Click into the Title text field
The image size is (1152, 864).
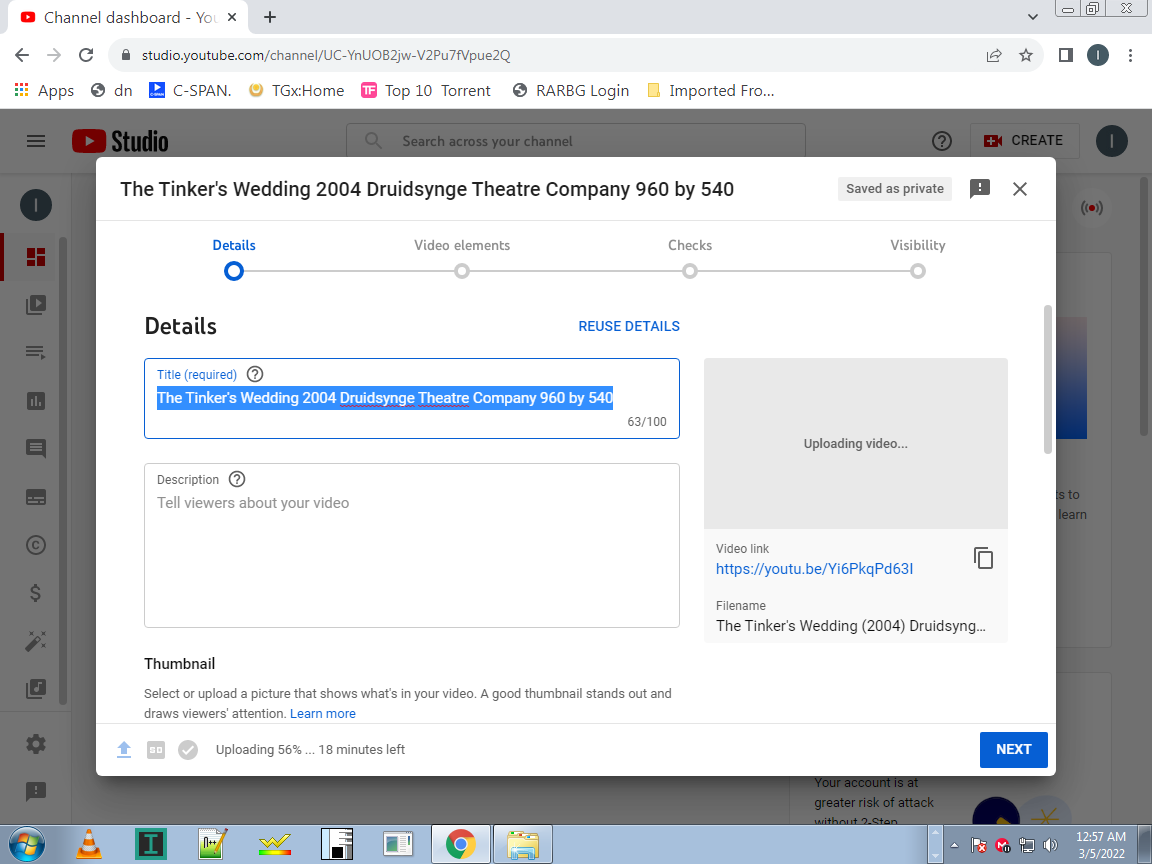[x=411, y=398]
